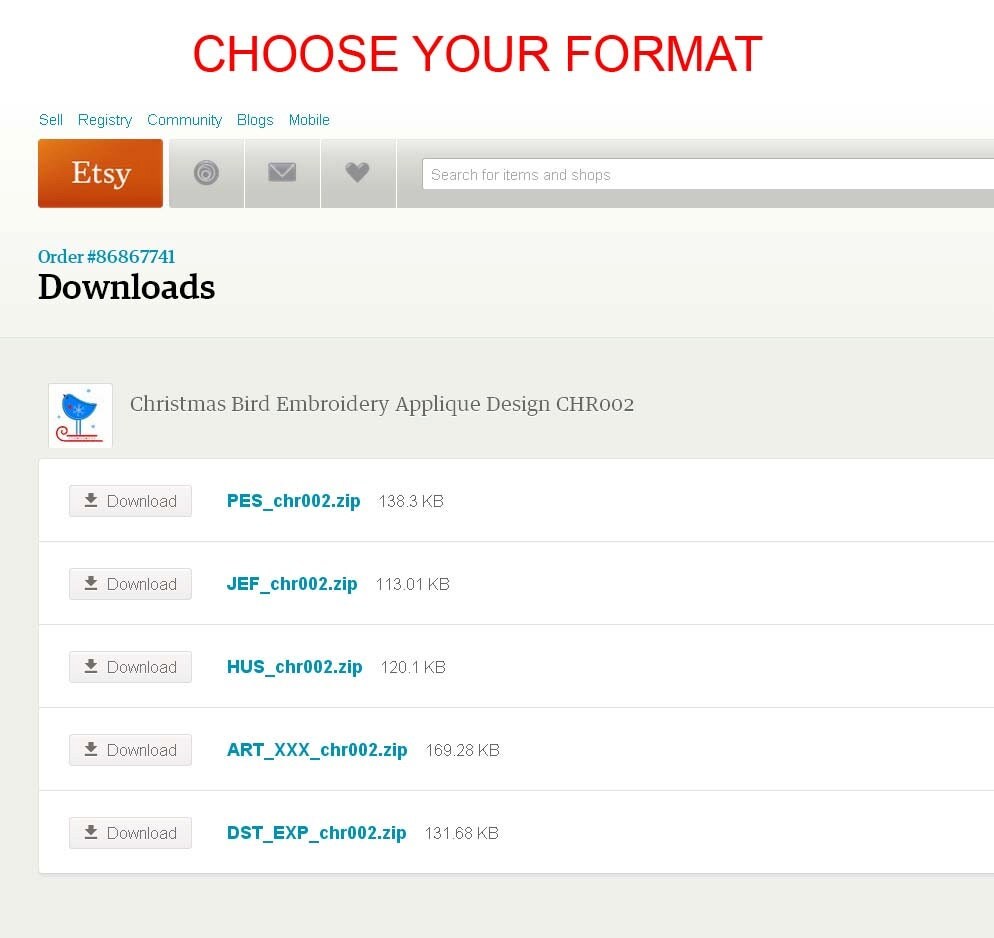Click the Downloads page heading
Screen dimensions: 994x938
click(127, 287)
